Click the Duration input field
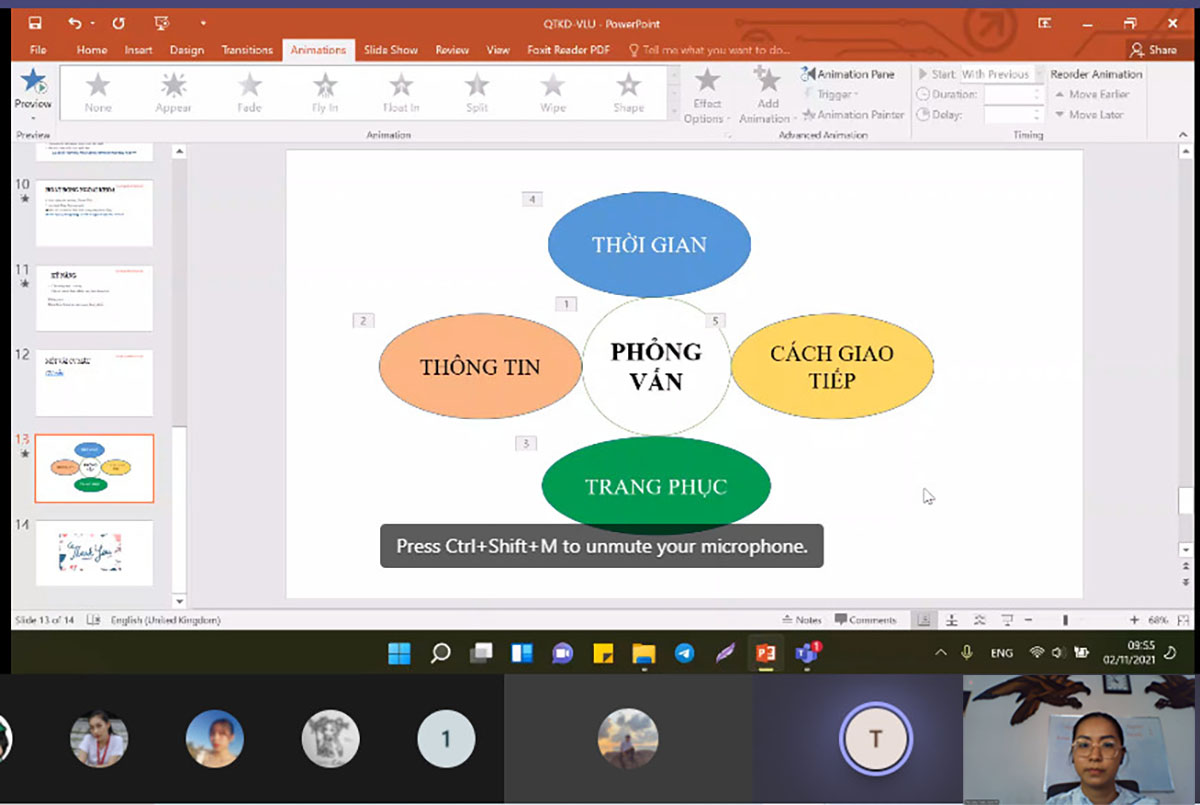The image size is (1200, 805). click(x=1014, y=94)
